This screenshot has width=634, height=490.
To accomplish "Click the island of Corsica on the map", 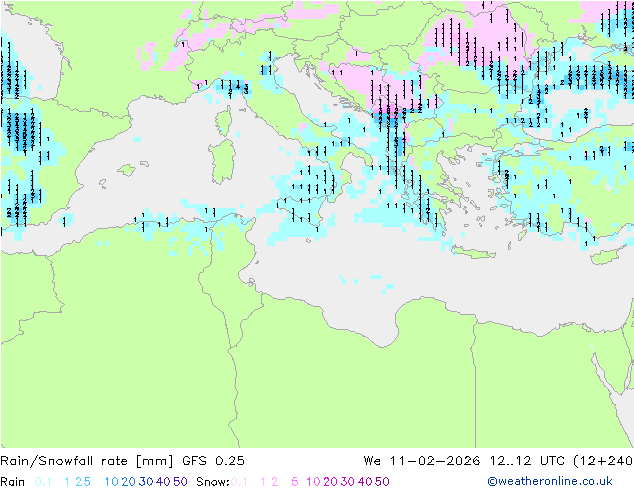I will (x=224, y=121).
